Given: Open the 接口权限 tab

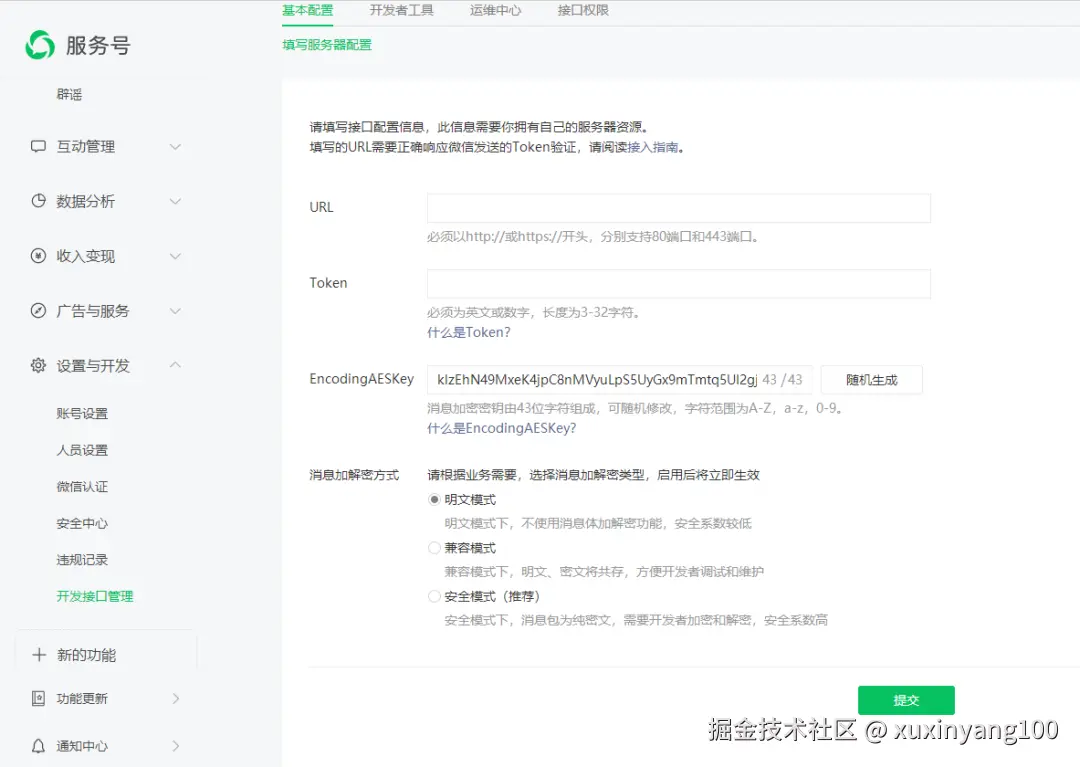Looking at the screenshot, I should 582,11.
